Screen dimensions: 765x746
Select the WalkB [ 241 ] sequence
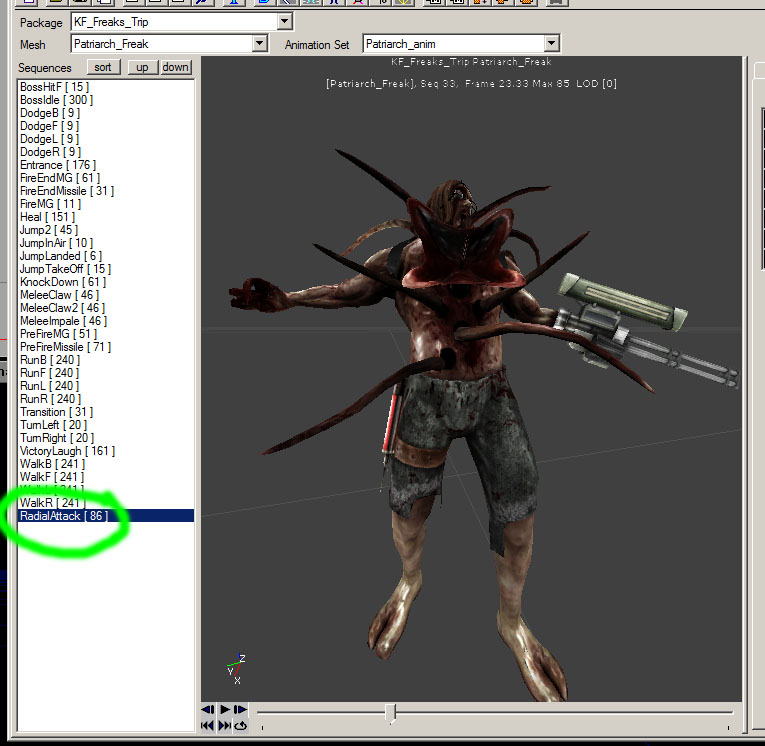(x=105, y=464)
